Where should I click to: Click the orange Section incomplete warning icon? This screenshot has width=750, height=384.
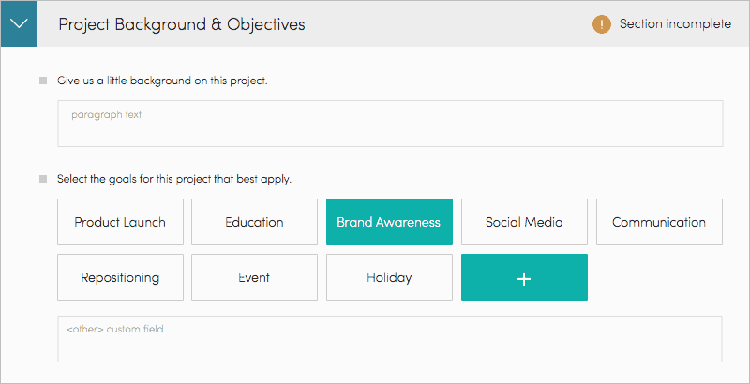tap(601, 24)
